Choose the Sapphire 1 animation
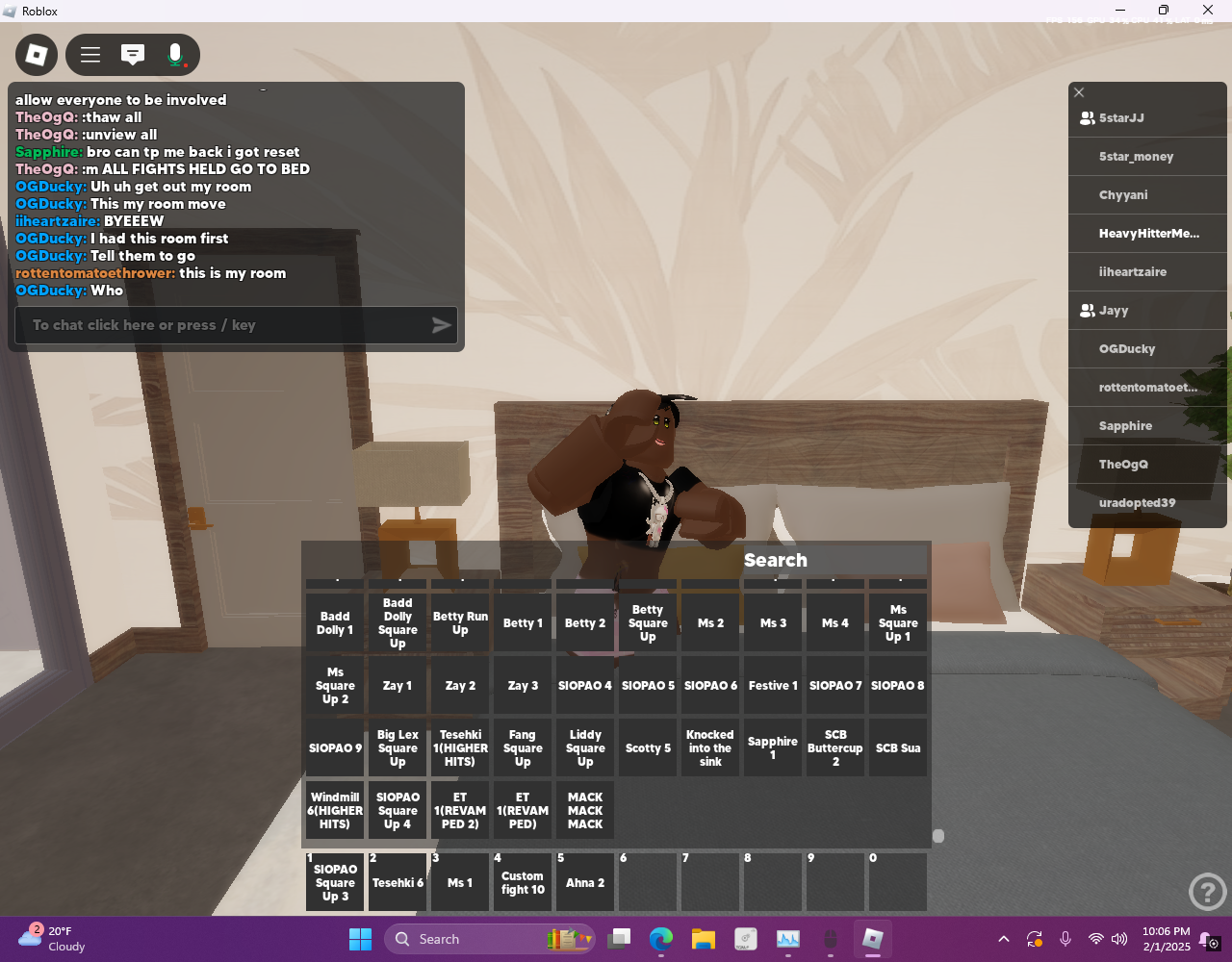This screenshot has height=962, width=1232. click(x=773, y=748)
